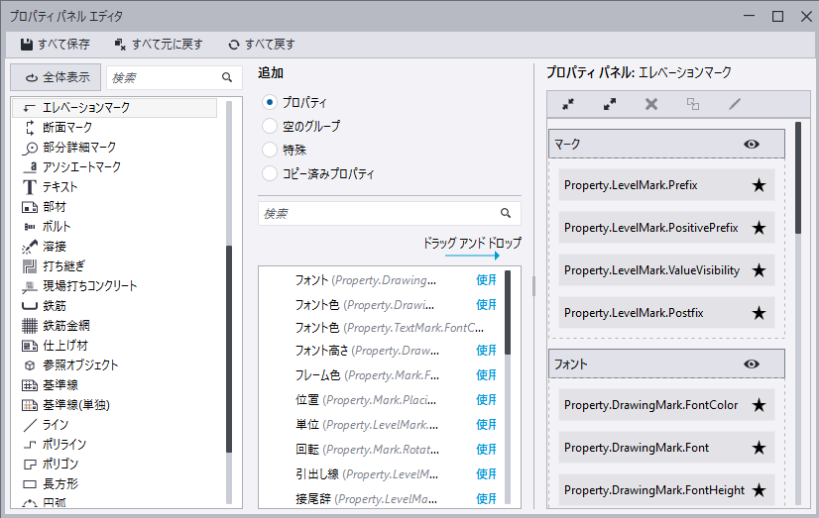819x518 pixels.
Task: Select 現場打ちコンクリート icon entry
Action: pos(29,286)
